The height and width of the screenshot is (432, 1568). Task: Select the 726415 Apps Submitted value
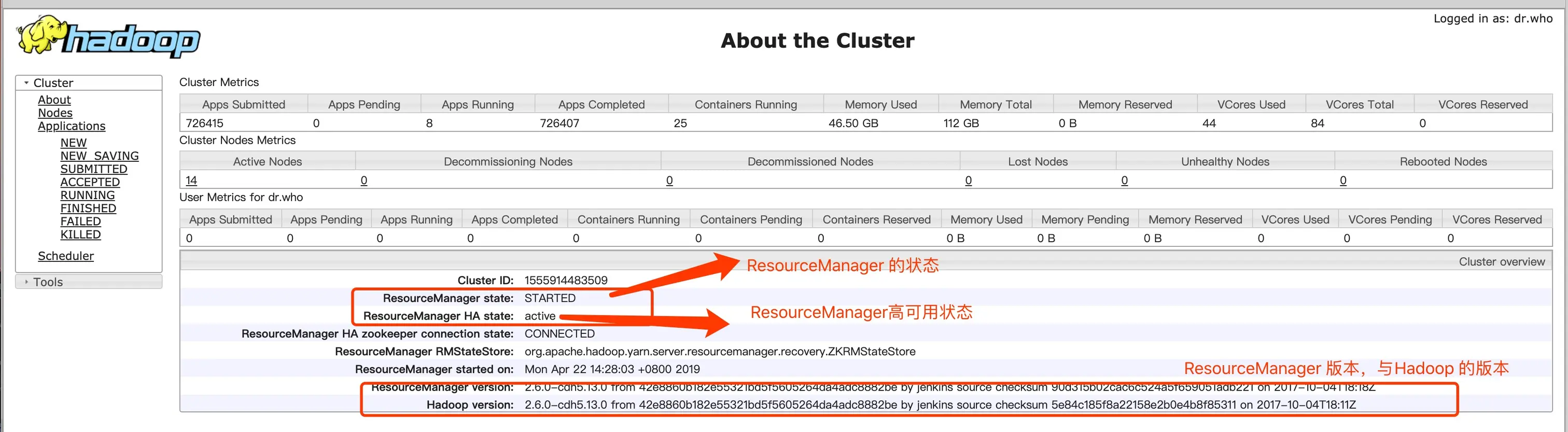pos(204,123)
